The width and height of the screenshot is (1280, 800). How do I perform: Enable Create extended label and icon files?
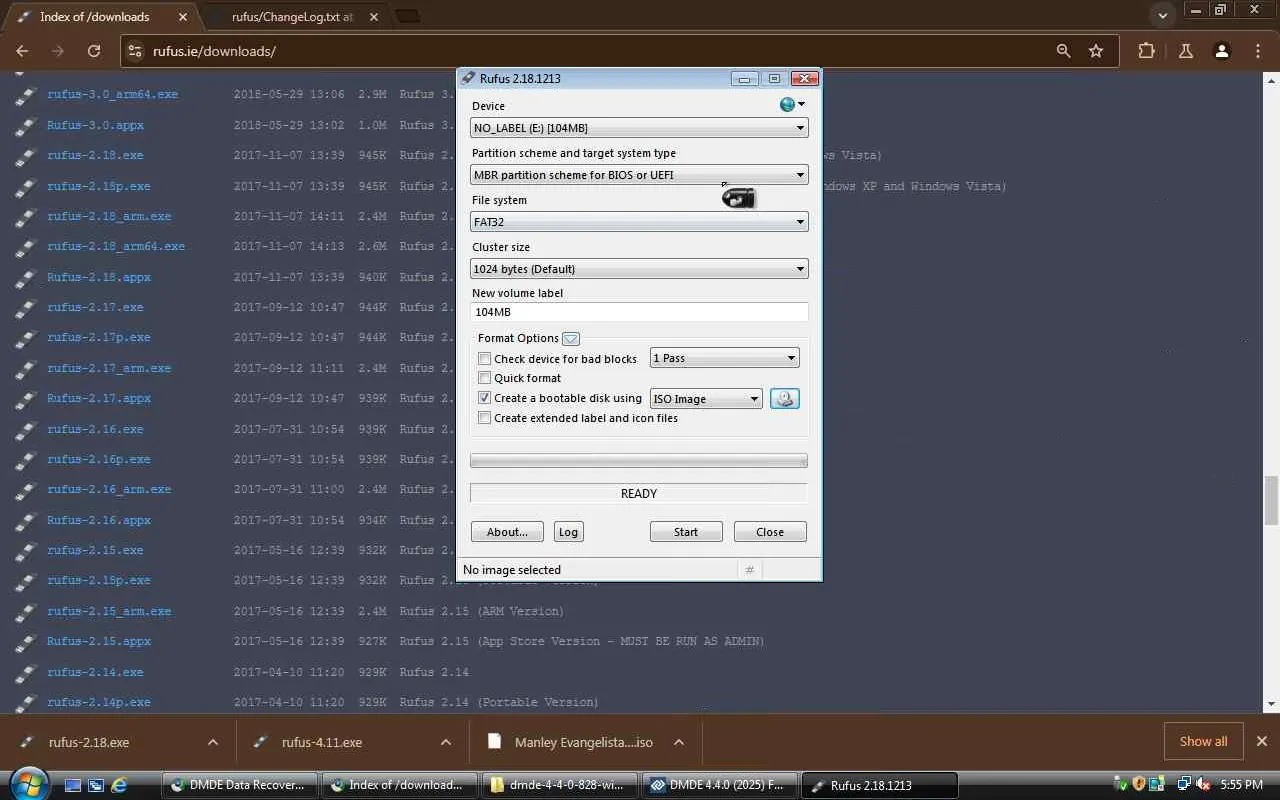point(485,418)
